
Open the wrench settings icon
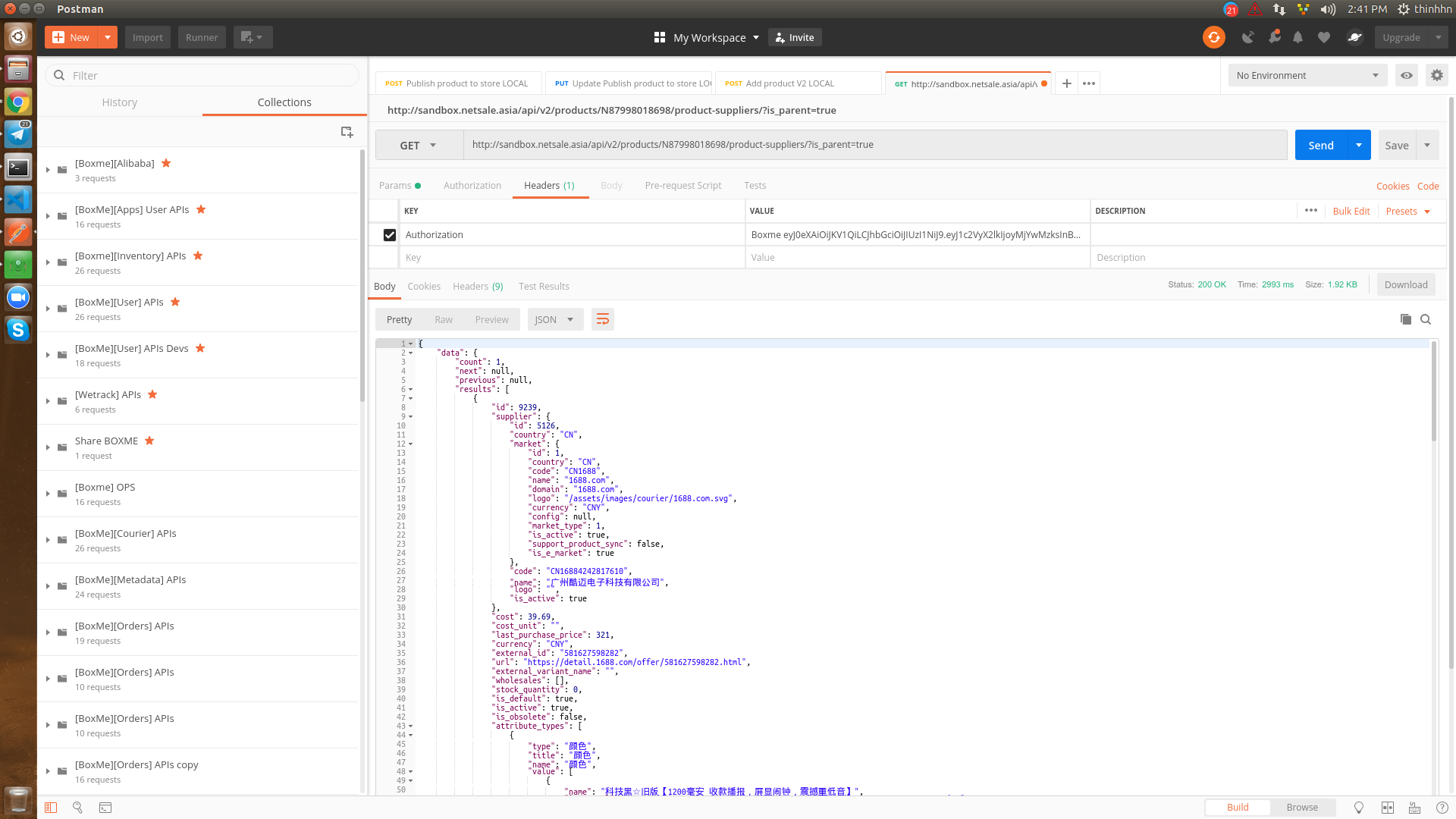pyautogui.click(x=1274, y=37)
